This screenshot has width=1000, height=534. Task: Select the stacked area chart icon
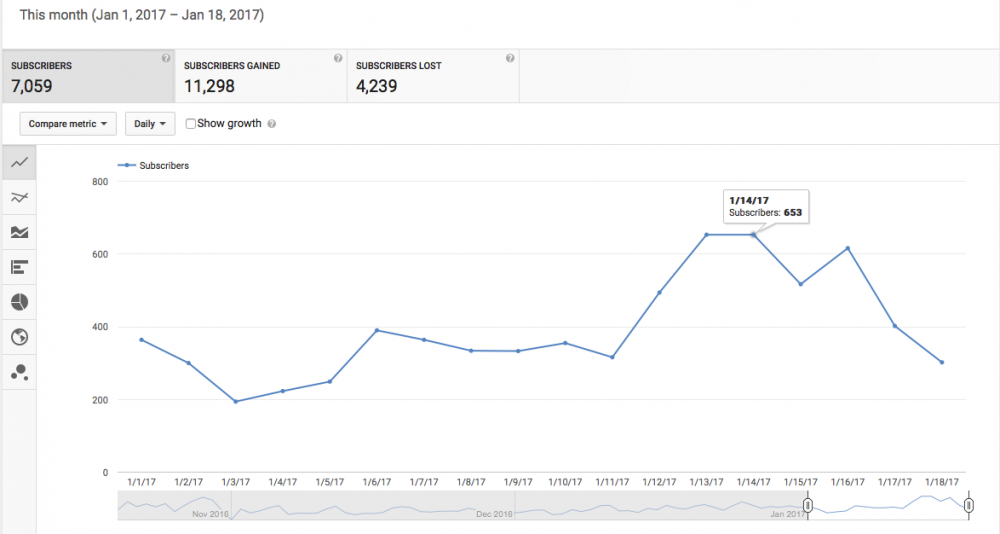(19, 232)
